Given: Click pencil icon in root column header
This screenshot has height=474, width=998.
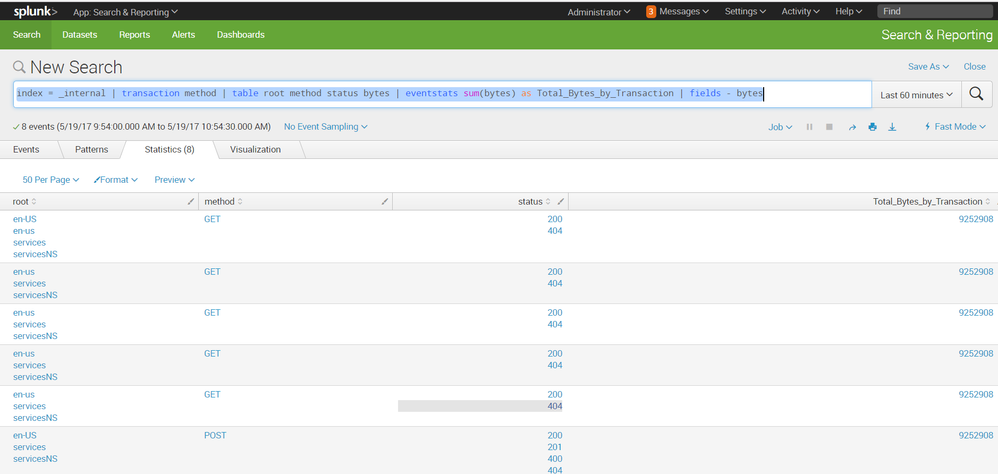Looking at the screenshot, I should click(x=191, y=202).
